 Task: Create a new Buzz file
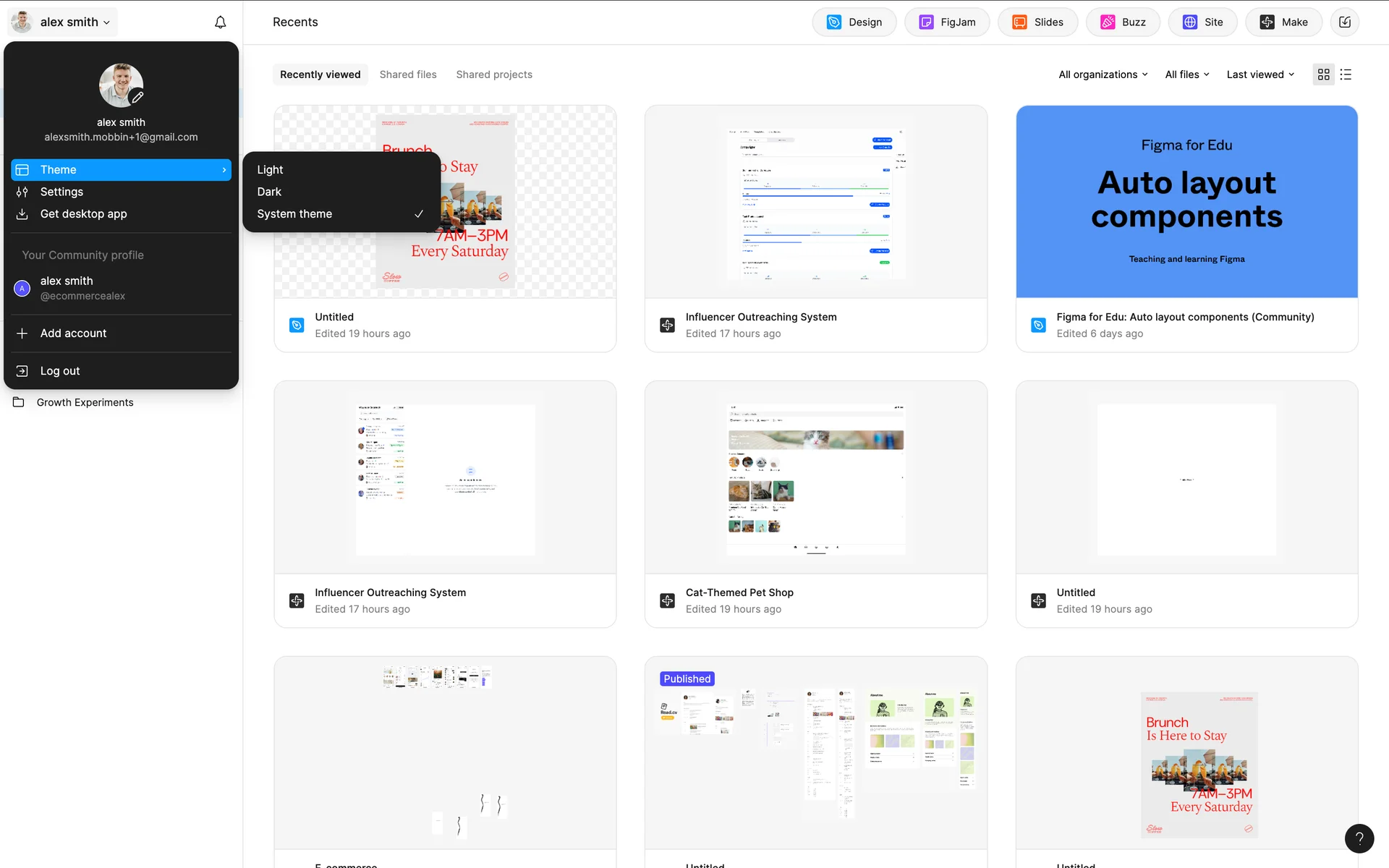coord(1123,22)
